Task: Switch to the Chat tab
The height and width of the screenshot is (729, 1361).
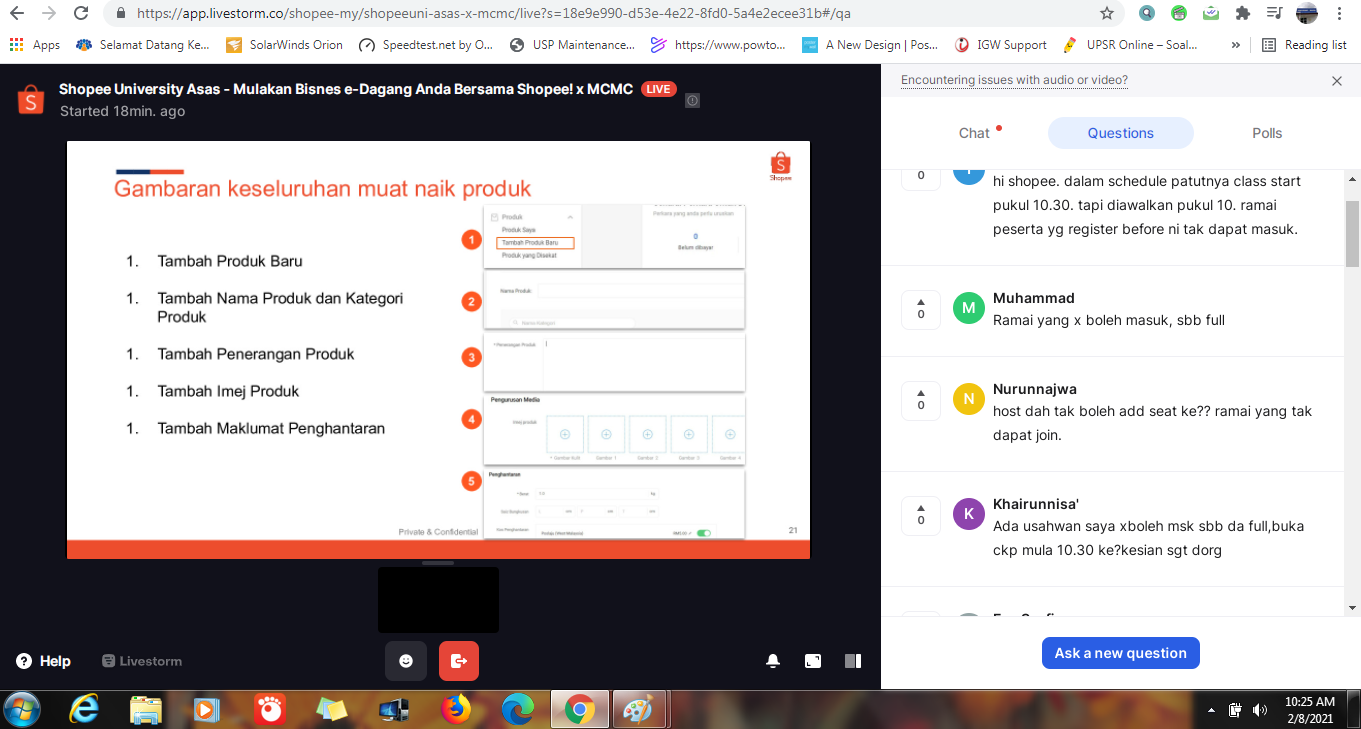Action: point(974,133)
